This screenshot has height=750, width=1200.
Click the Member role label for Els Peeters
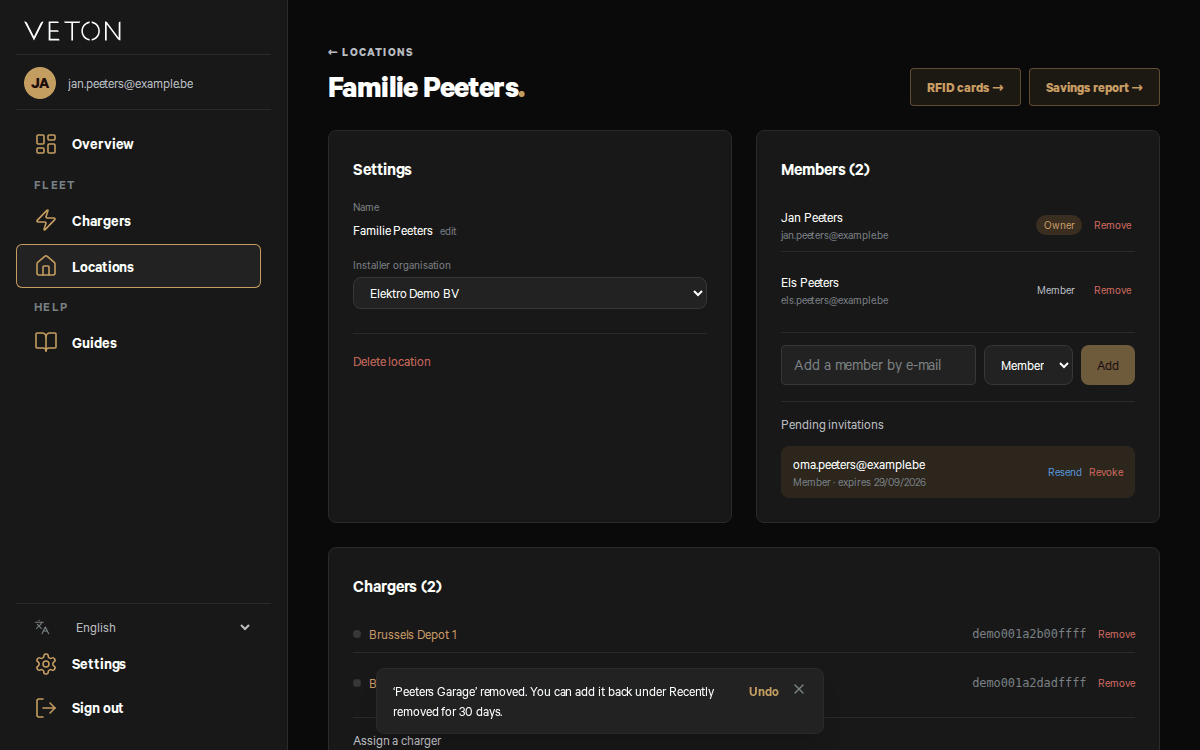pyautogui.click(x=1055, y=290)
